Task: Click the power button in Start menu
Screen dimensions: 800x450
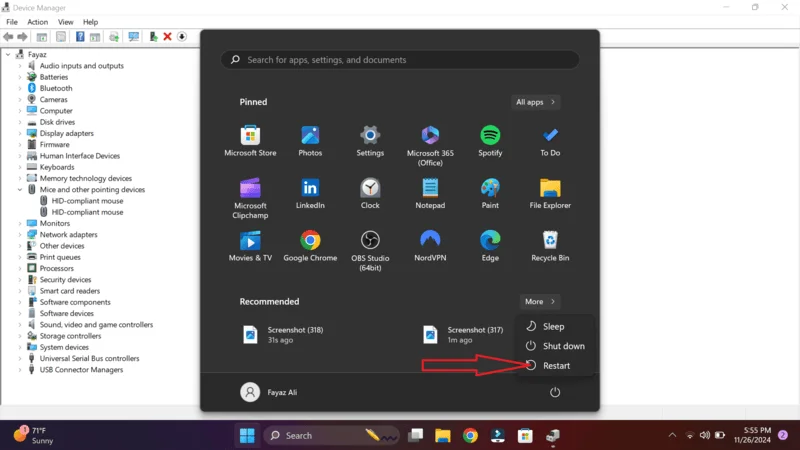Action: pyautogui.click(x=555, y=392)
